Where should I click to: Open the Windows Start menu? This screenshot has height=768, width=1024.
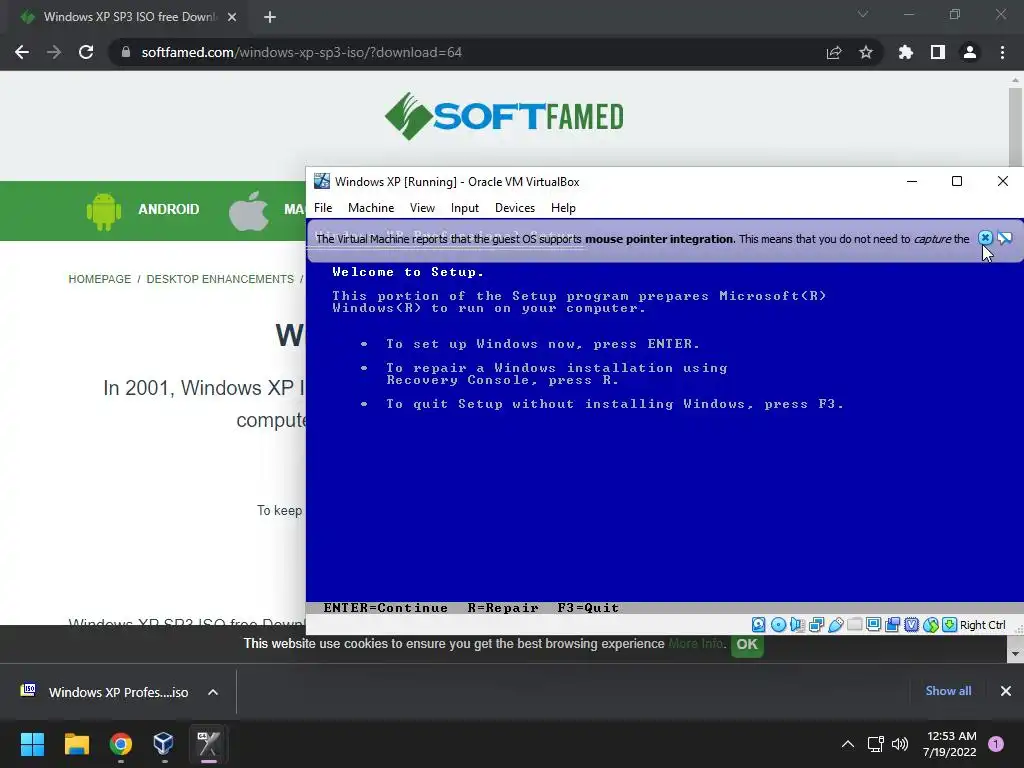click(x=32, y=744)
